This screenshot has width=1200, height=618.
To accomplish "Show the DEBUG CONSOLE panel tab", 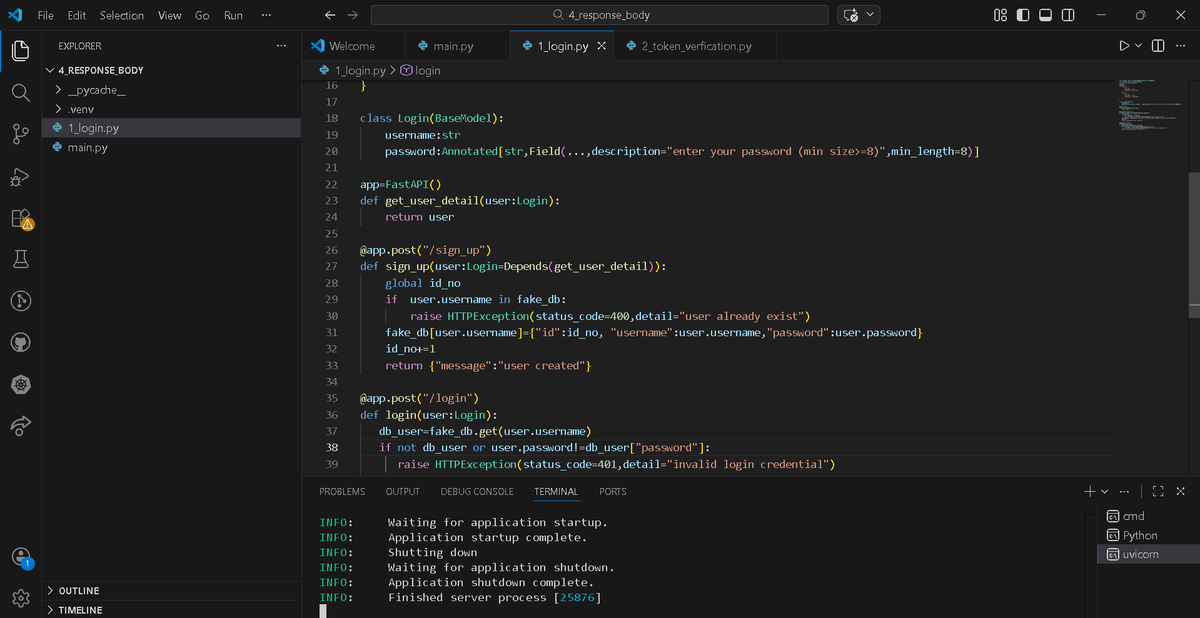I will click(477, 491).
